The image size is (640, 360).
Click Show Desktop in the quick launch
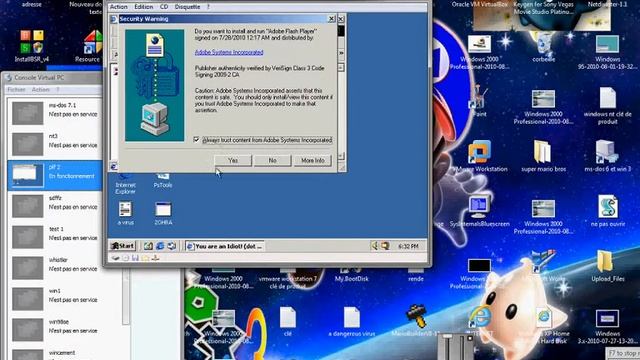(148, 246)
